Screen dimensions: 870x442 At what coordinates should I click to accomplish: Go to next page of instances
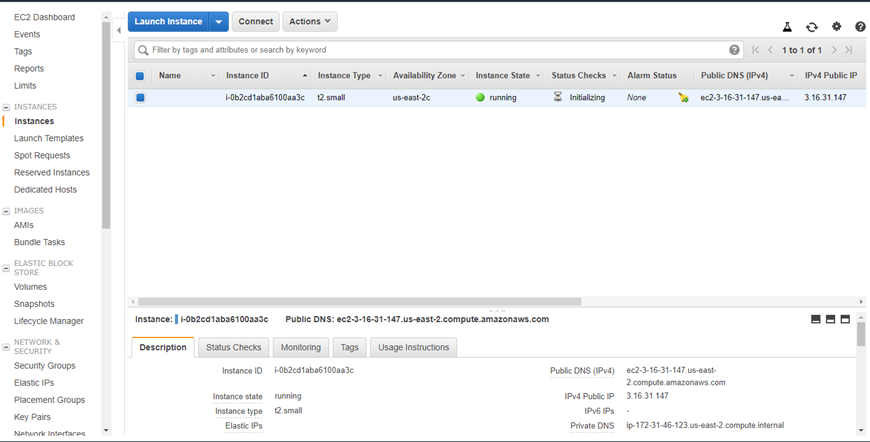[x=834, y=50]
